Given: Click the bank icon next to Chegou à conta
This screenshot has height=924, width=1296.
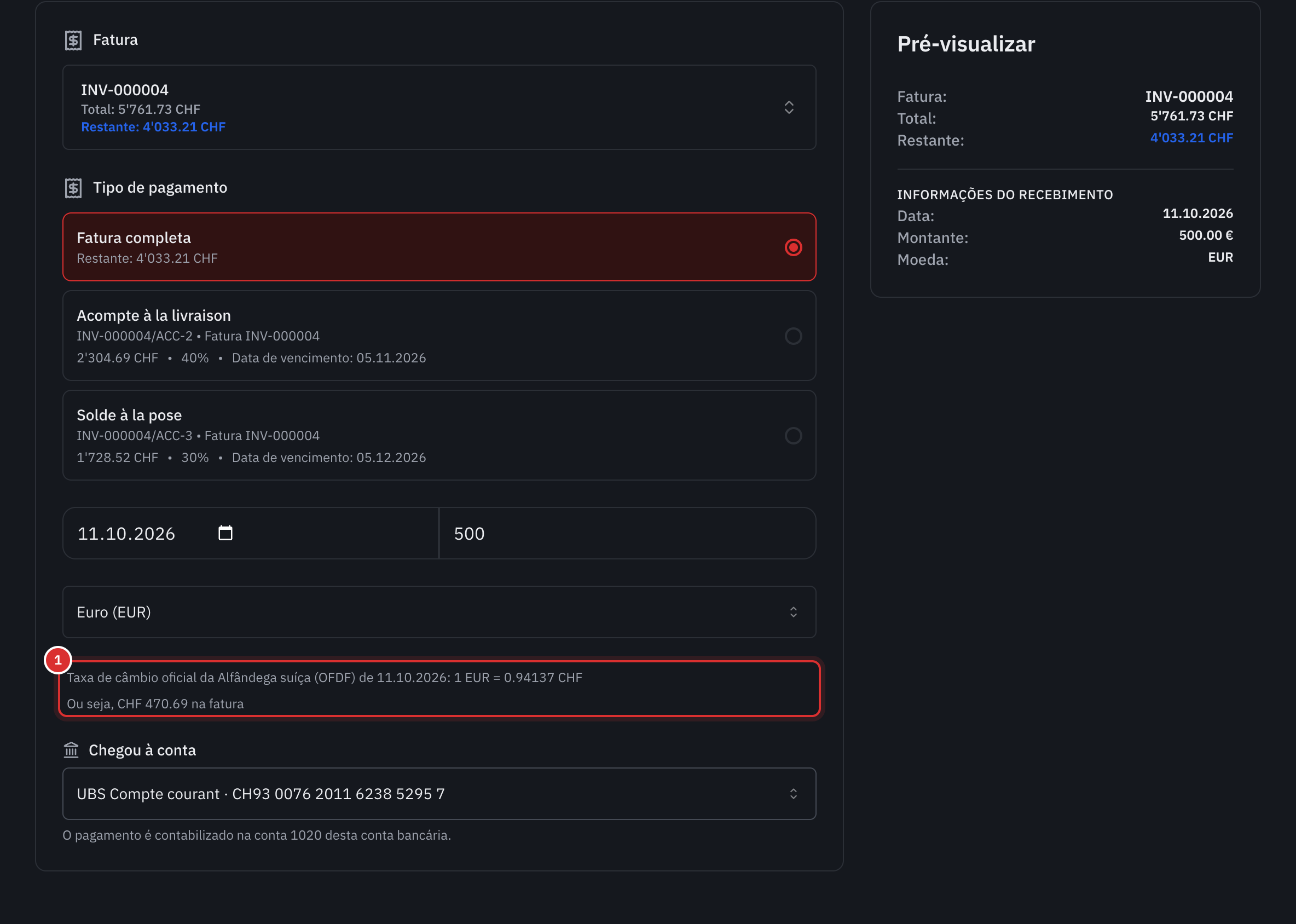Looking at the screenshot, I should pyautogui.click(x=71, y=750).
